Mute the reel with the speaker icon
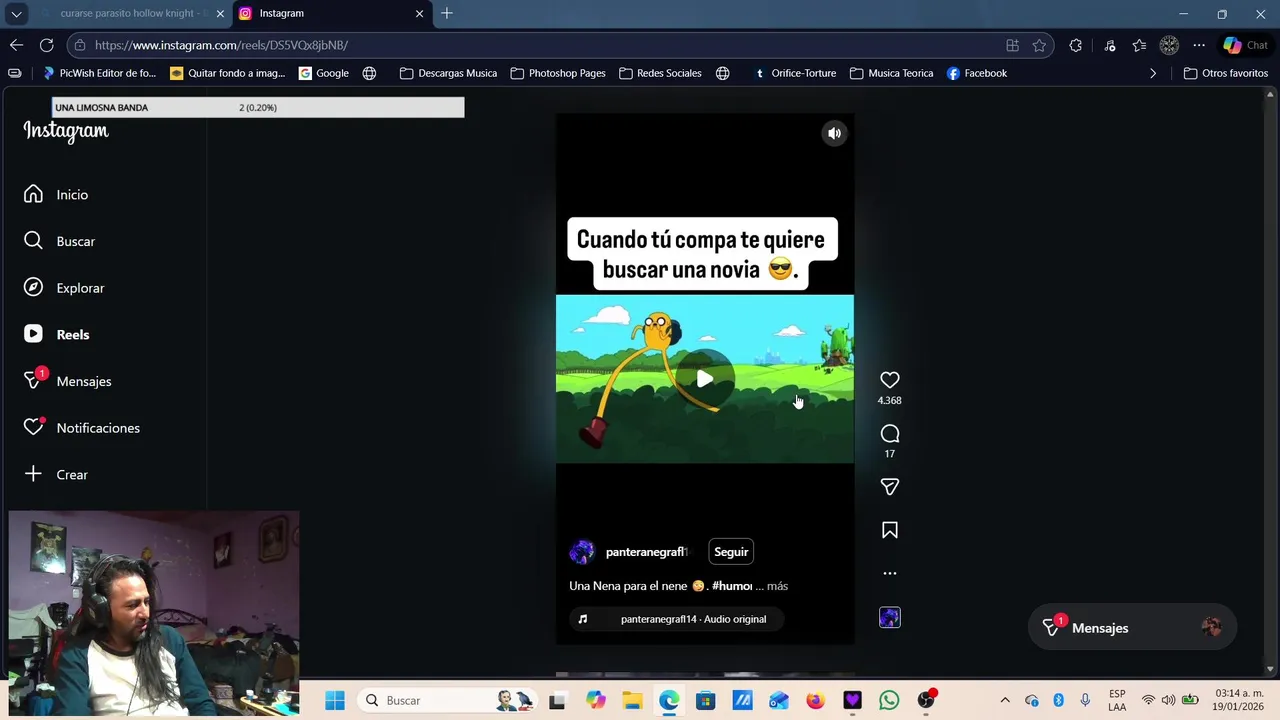 pos(834,133)
